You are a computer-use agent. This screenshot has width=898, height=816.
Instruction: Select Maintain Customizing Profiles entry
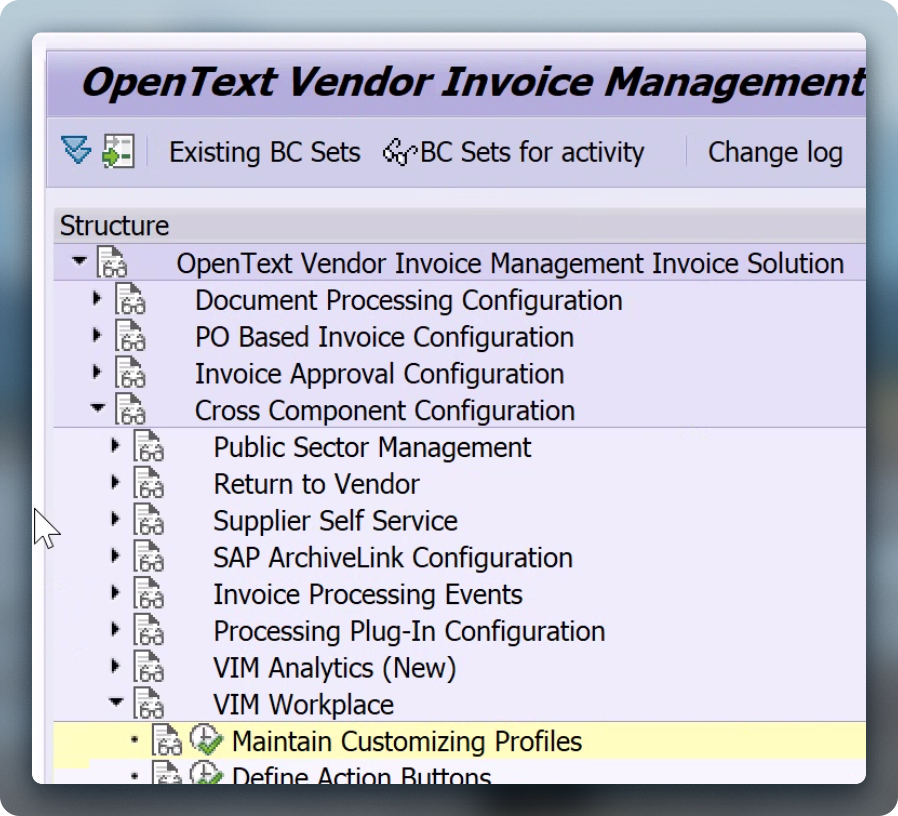tap(407, 741)
